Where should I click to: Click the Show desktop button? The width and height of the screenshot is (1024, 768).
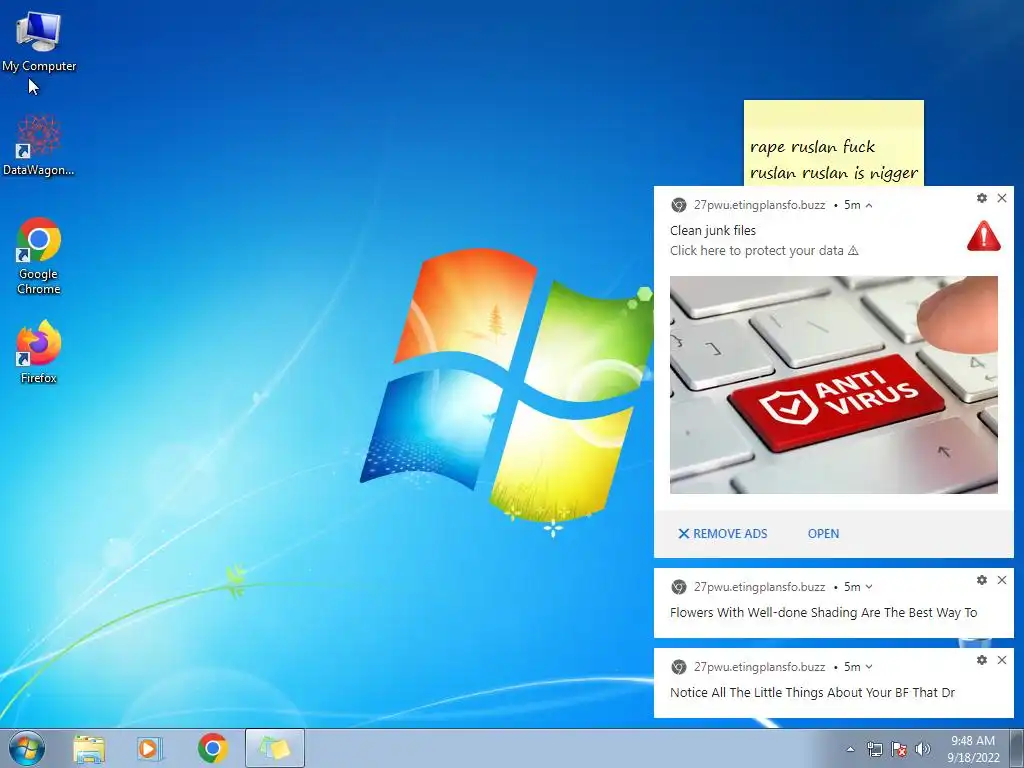point(1017,748)
